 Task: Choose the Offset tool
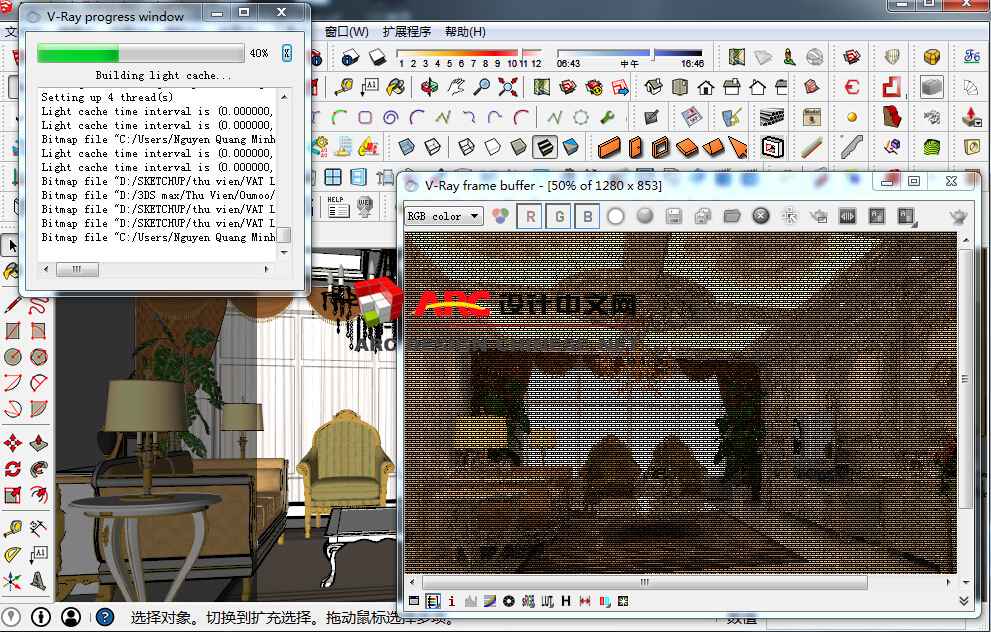pyautogui.click(x=39, y=495)
